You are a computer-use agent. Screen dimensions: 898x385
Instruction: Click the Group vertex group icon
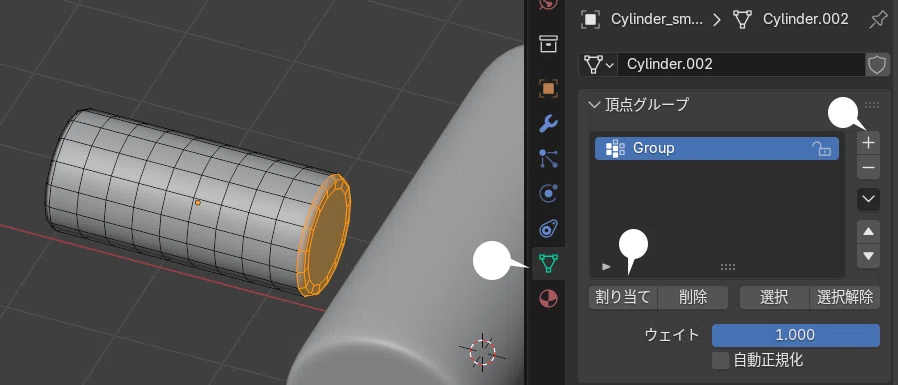pos(615,148)
